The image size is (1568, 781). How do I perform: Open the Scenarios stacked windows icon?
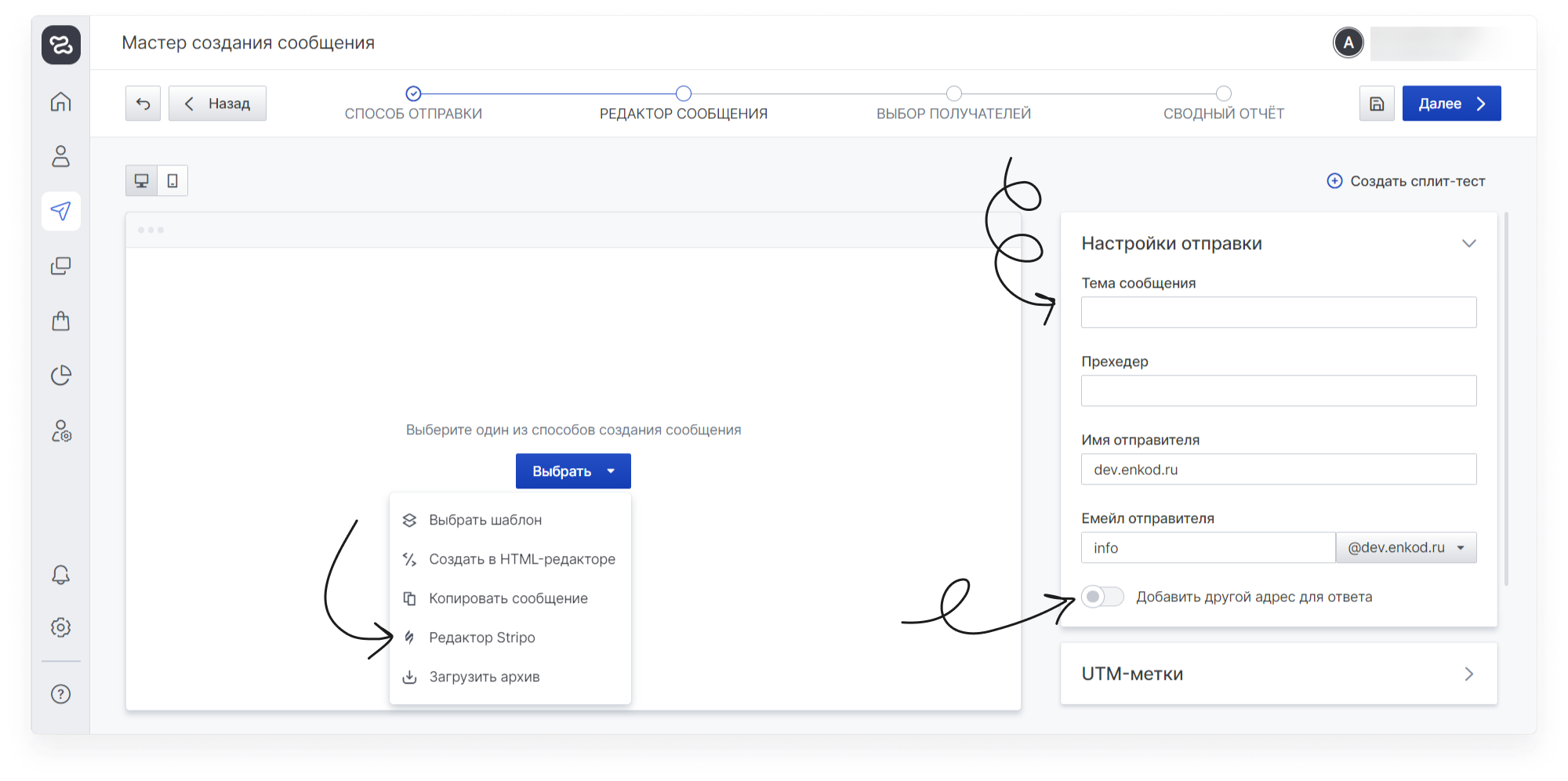tap(61, 266)
